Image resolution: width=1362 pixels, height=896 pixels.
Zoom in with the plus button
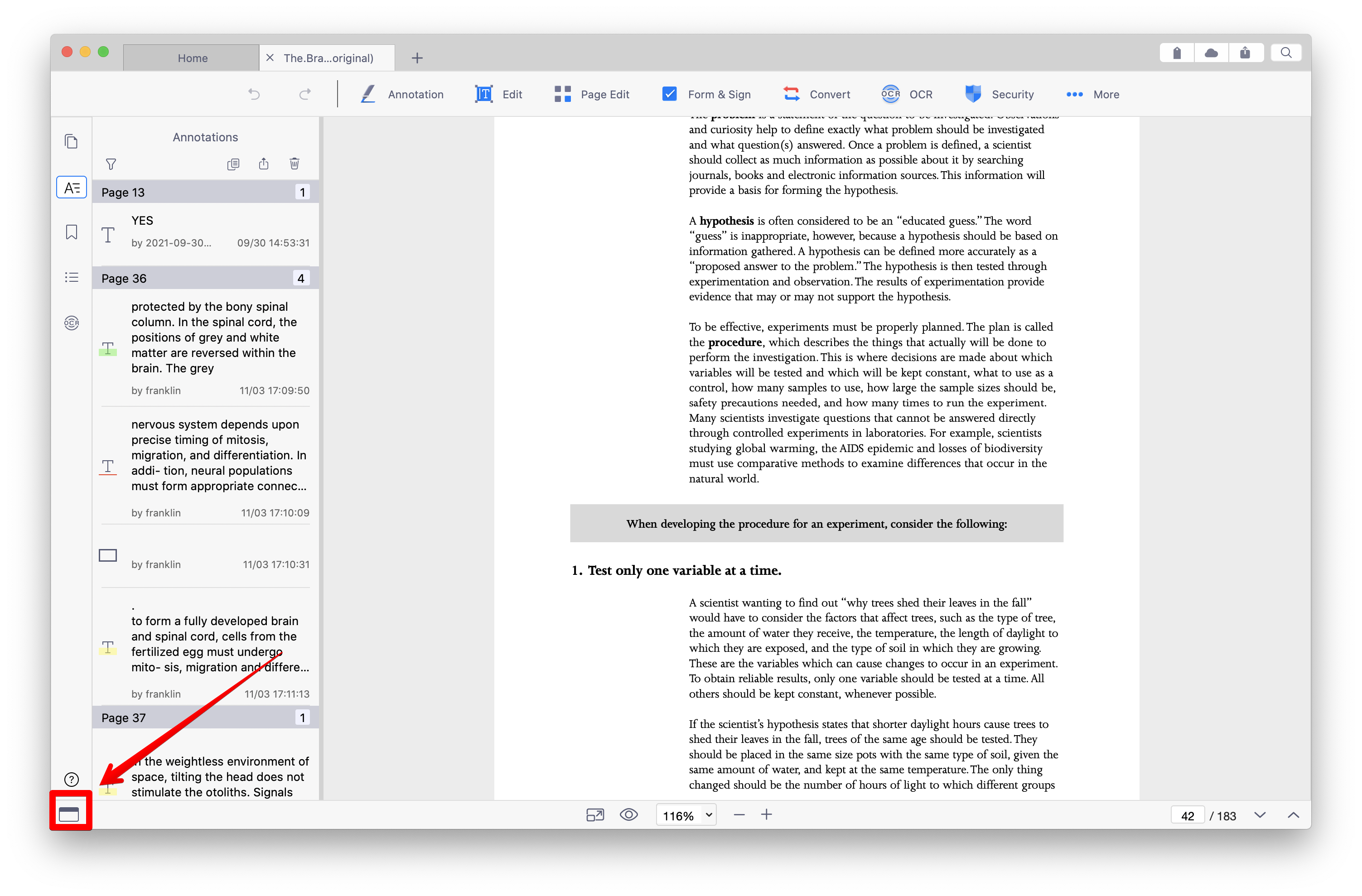766,814
